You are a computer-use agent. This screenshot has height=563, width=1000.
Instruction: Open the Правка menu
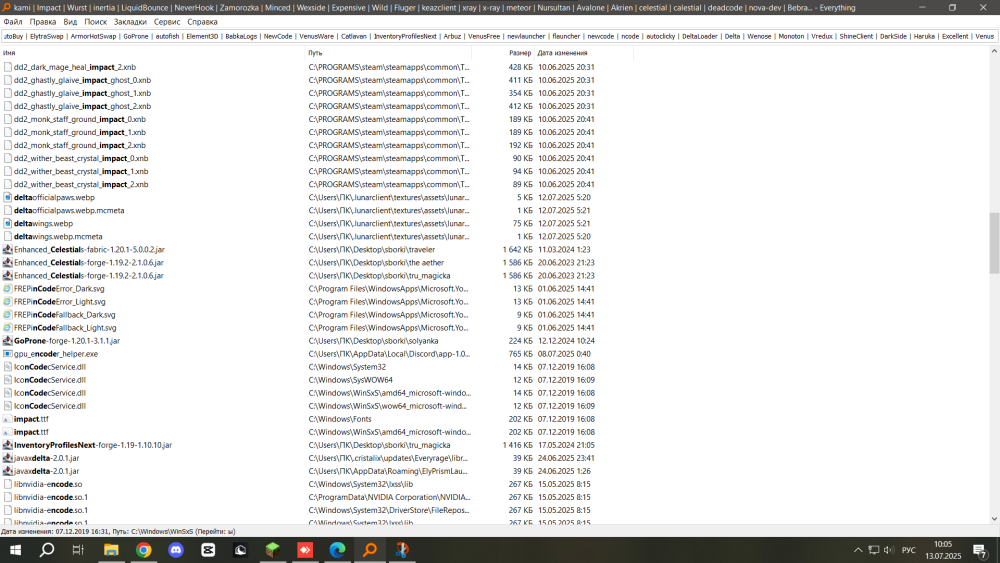click(x=43, y=22)
